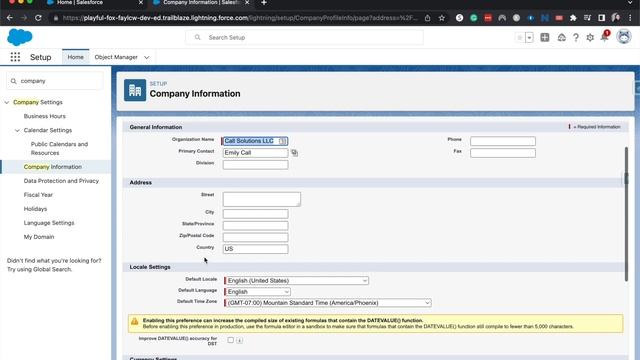The image size is (640, 360).
Task: Open Business Hours in sidebar
Action: (x=44, y=116)
